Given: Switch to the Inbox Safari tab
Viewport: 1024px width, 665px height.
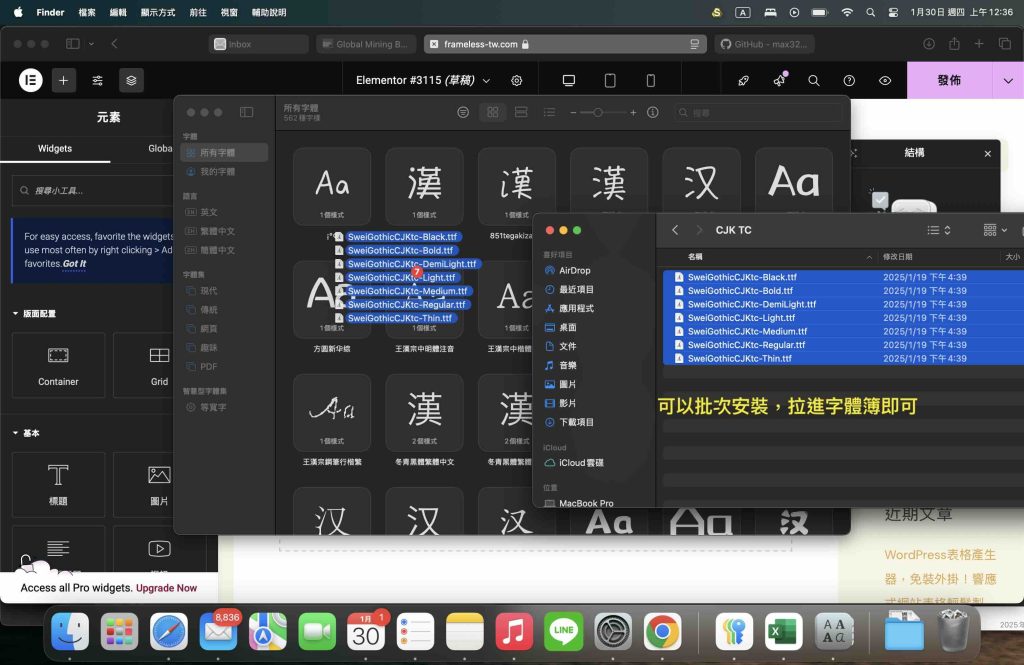Looking at the screenshot, I should [x=259, y=44].
